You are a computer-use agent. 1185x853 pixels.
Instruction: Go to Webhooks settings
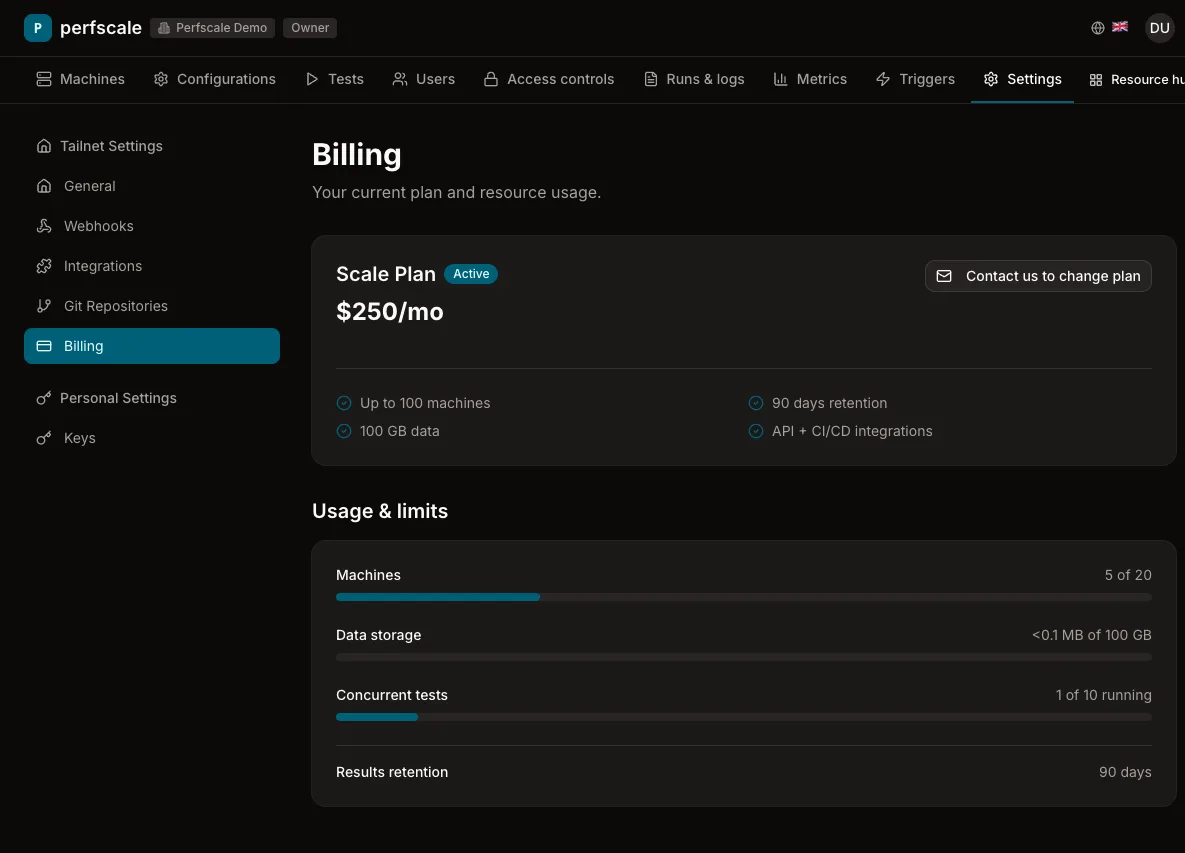[152, 226]
